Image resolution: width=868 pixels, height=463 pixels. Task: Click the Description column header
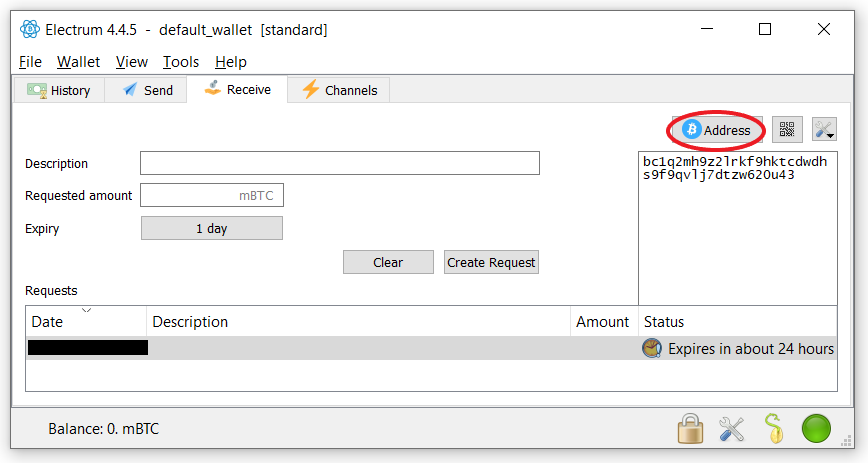click(358, 322)
